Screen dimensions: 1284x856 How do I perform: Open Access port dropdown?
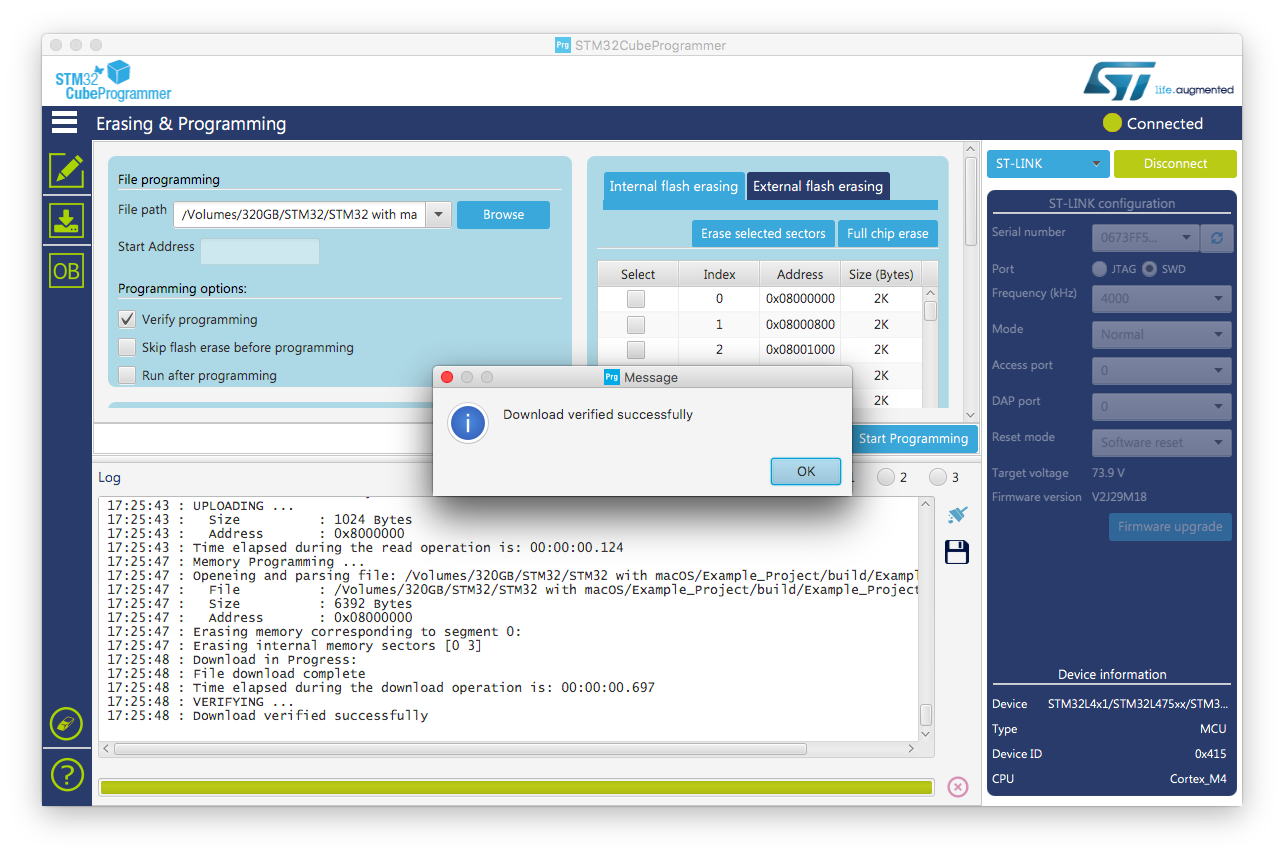[x=1161, y=370]
